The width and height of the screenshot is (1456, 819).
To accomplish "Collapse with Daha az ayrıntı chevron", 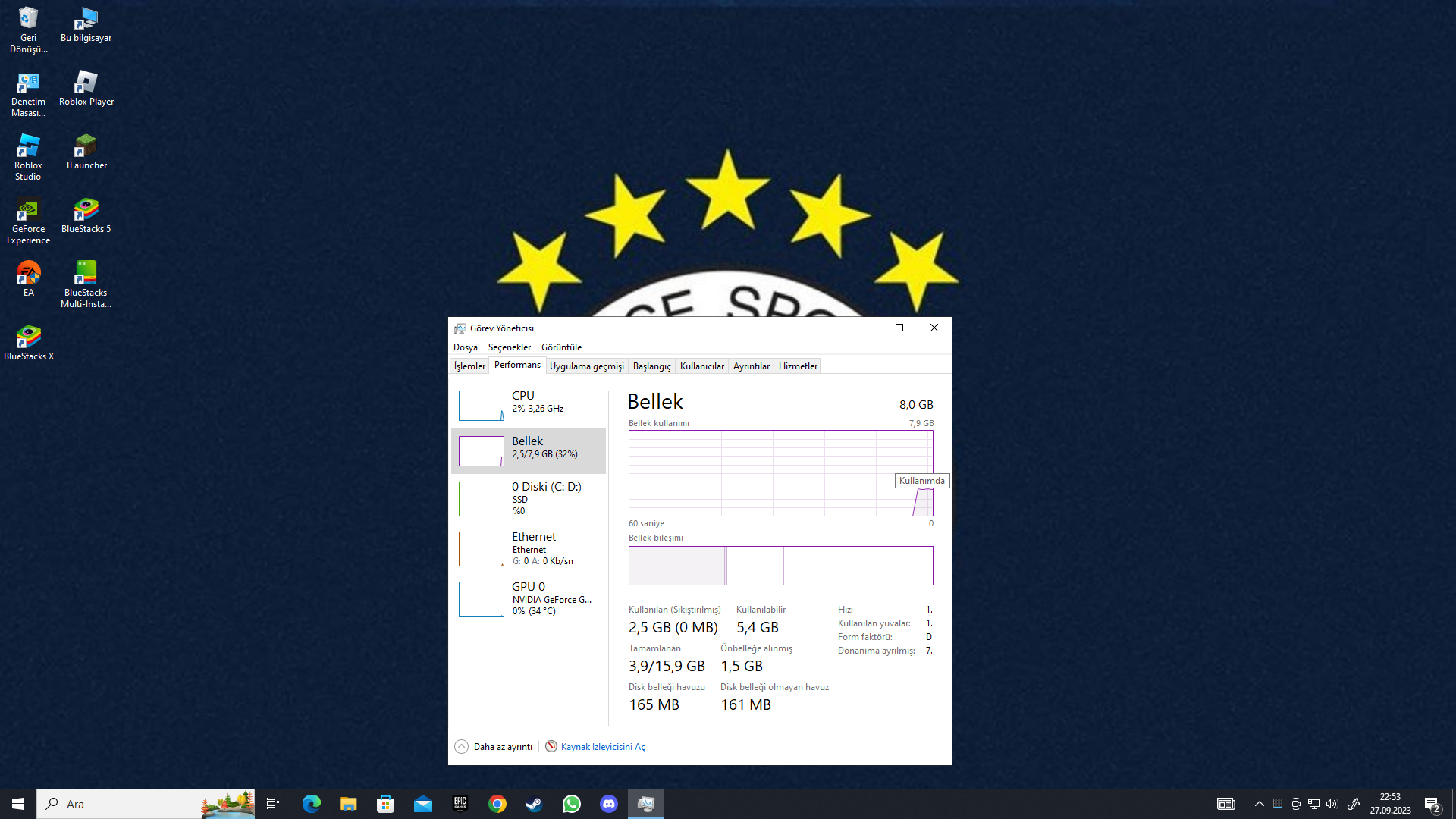I will pos(461,747).
